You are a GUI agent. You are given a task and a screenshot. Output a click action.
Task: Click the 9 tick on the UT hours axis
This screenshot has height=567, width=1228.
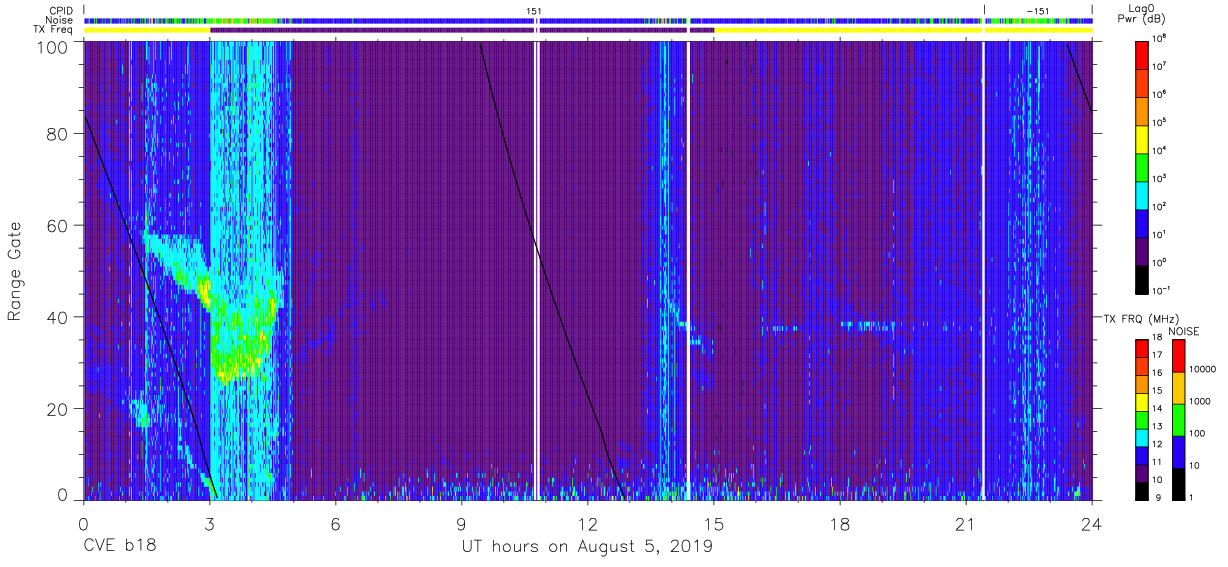462,523
